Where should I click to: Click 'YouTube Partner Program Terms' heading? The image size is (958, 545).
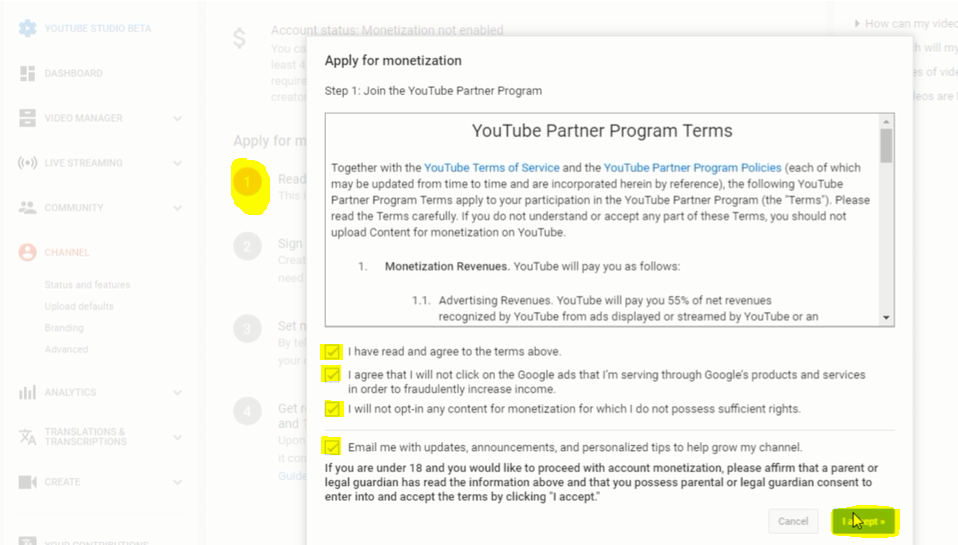[602, 131]
